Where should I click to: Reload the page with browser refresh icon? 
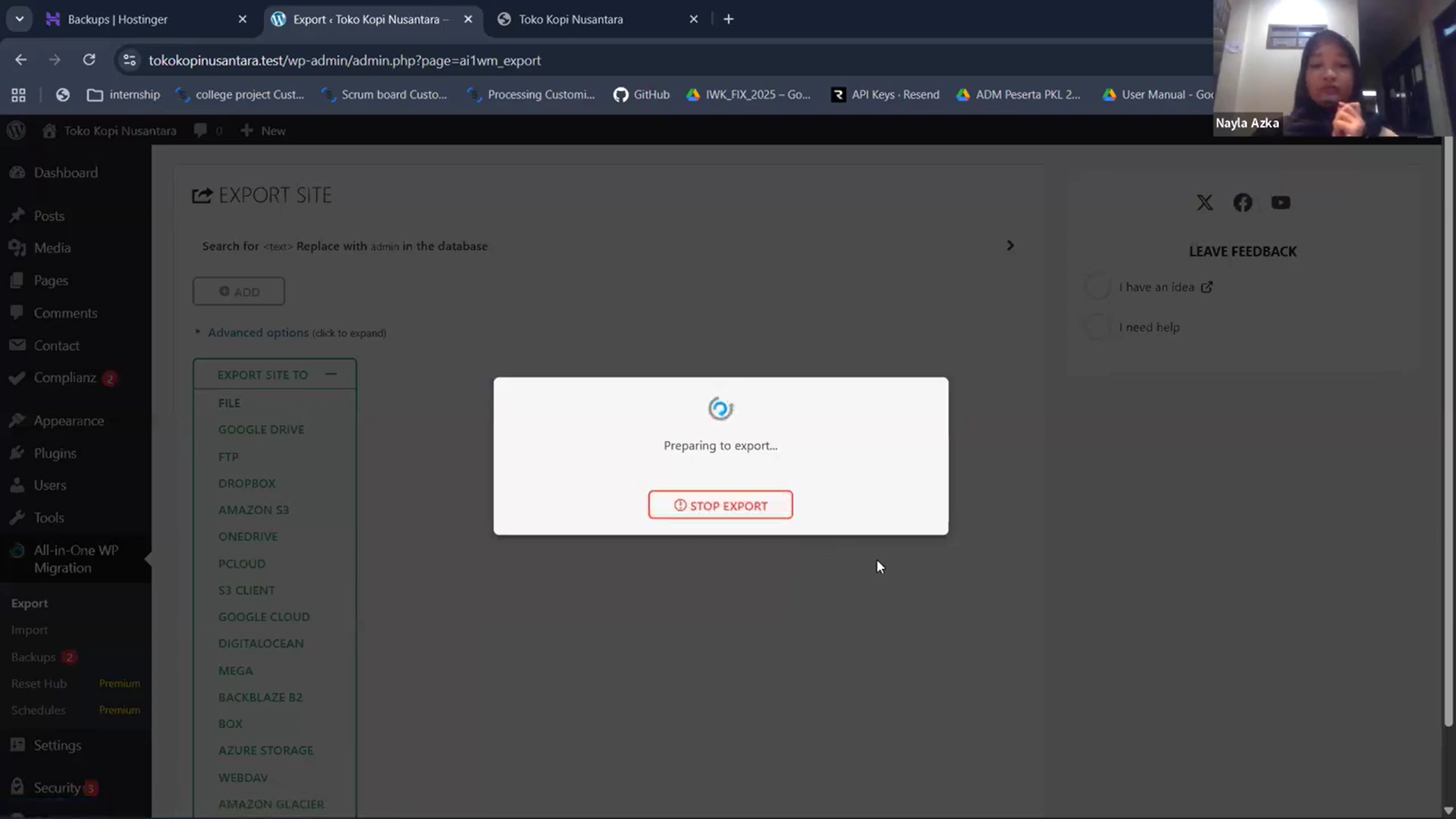coord(89,60)
